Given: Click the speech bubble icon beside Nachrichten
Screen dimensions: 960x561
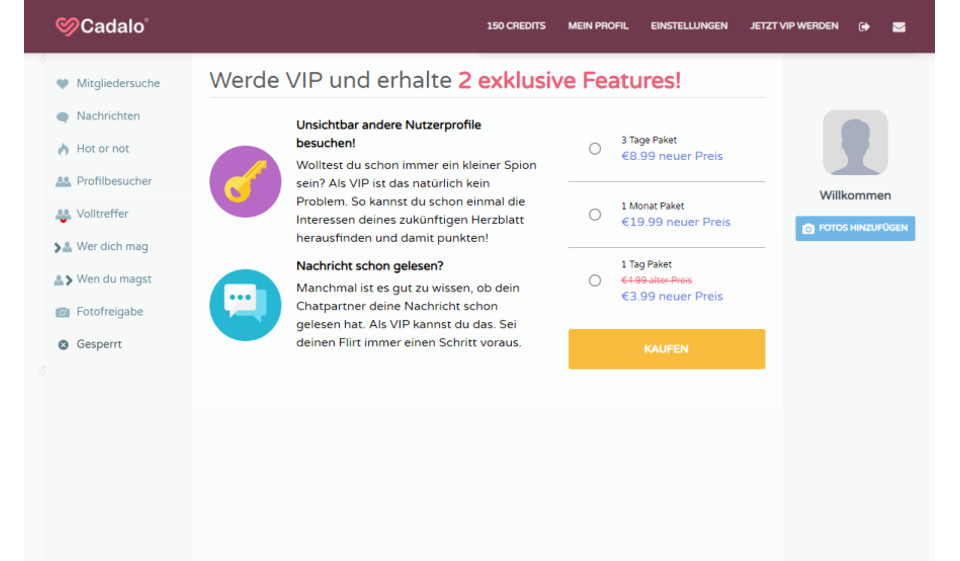Looking at the screenshot, I should point(63,117).
